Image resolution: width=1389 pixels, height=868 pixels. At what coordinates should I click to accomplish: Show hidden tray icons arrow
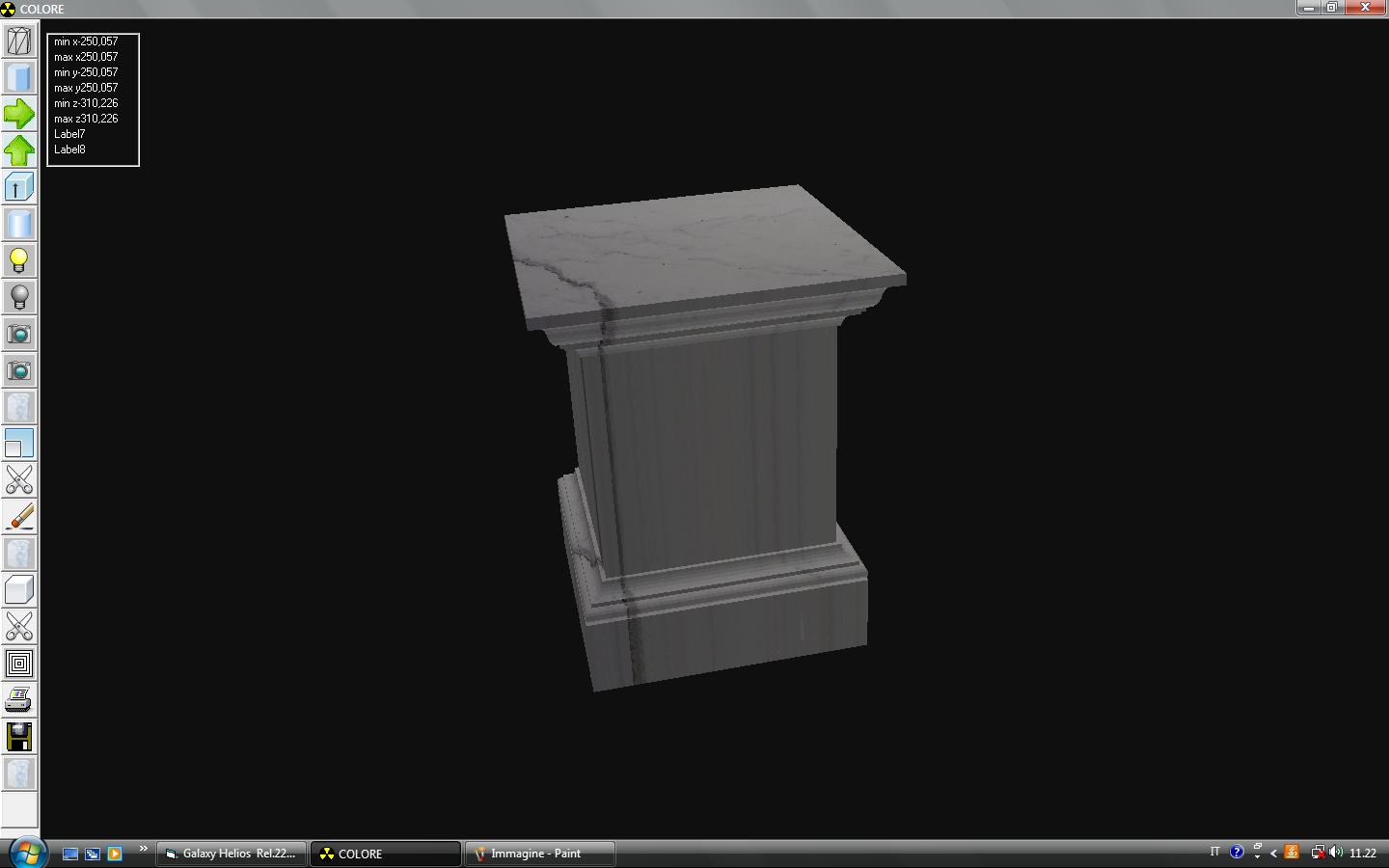1273,853
